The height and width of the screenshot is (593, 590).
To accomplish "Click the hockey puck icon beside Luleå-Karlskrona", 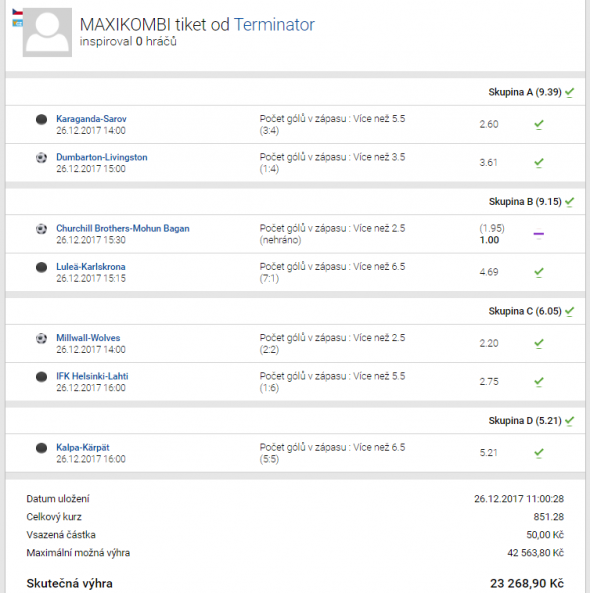I will [41, 267].
